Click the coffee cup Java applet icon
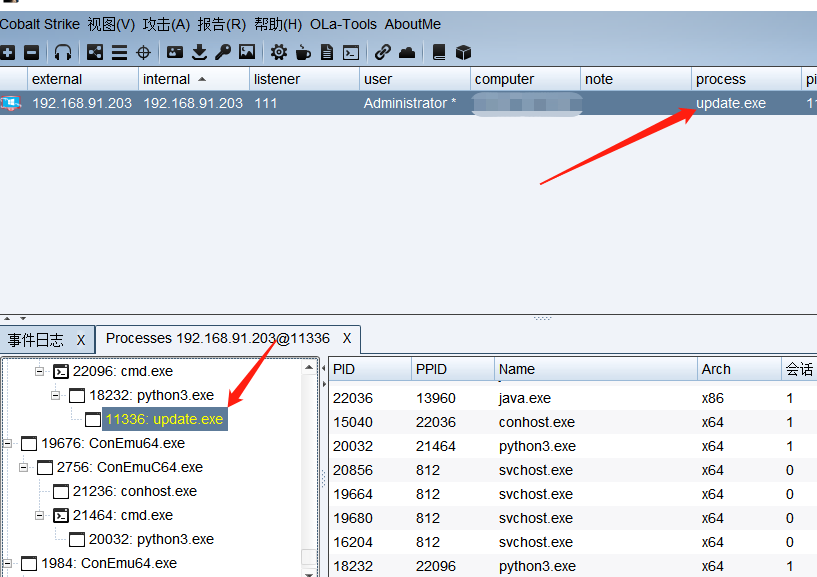 point(303,52)
